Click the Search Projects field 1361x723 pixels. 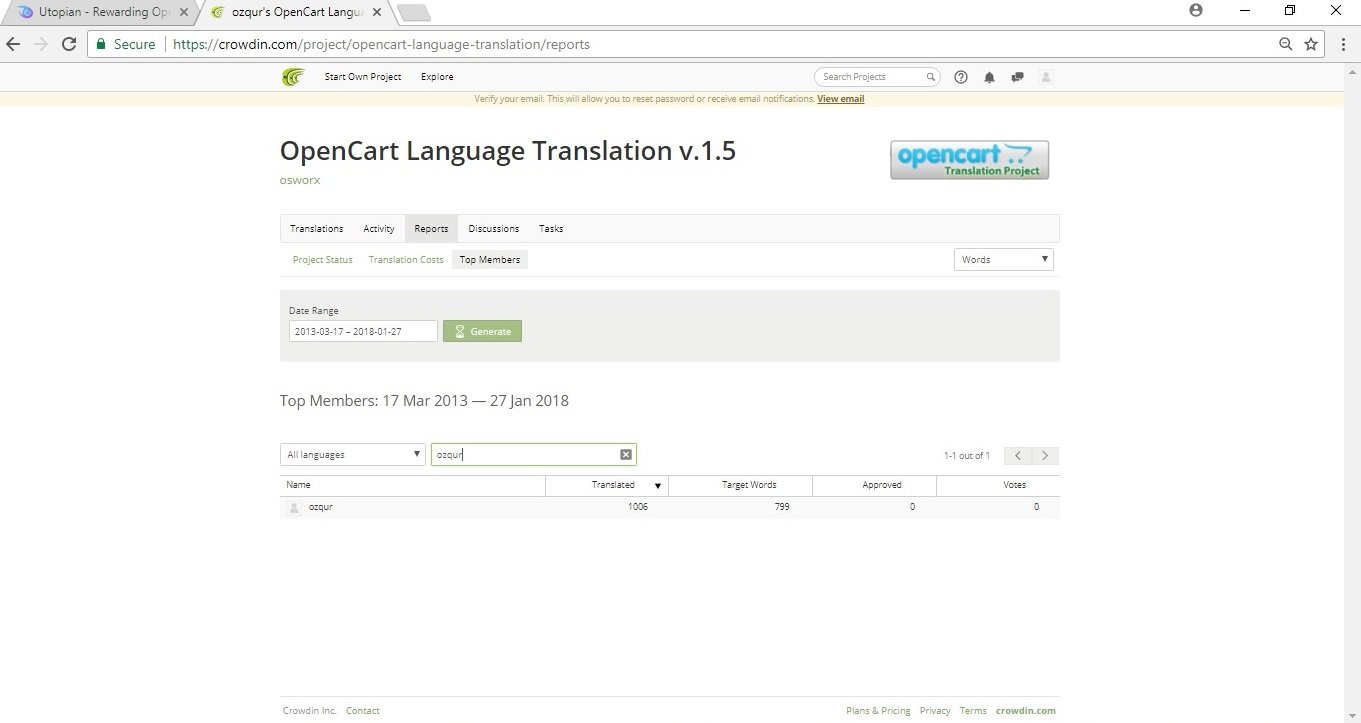click(x=877, y=77)
